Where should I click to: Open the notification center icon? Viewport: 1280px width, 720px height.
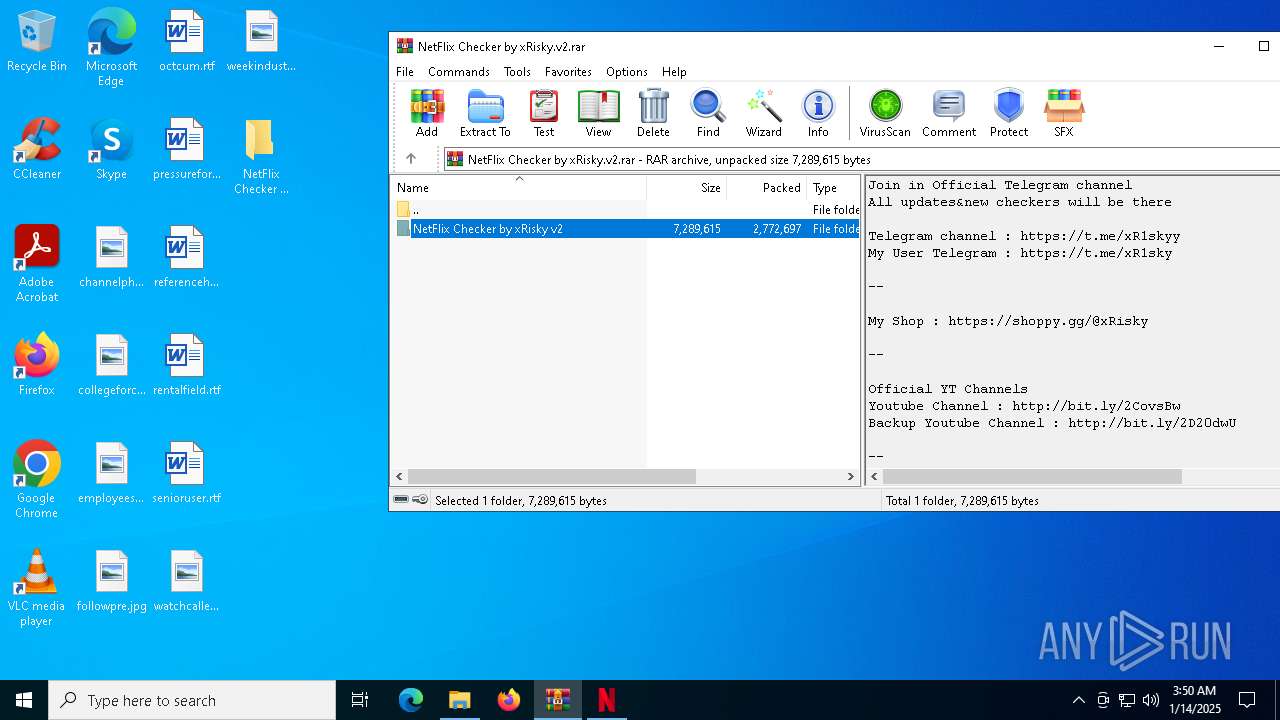pyautogui.click(x=1247, y=700)
